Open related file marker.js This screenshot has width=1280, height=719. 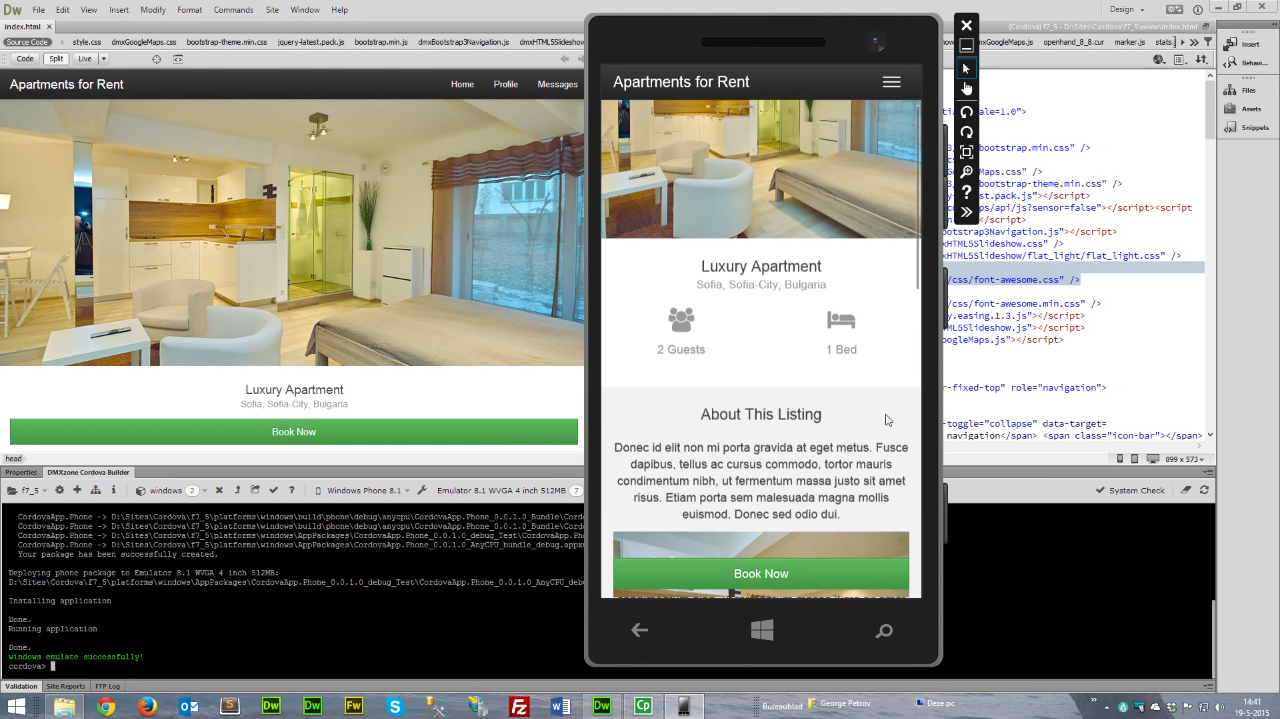1130,42
